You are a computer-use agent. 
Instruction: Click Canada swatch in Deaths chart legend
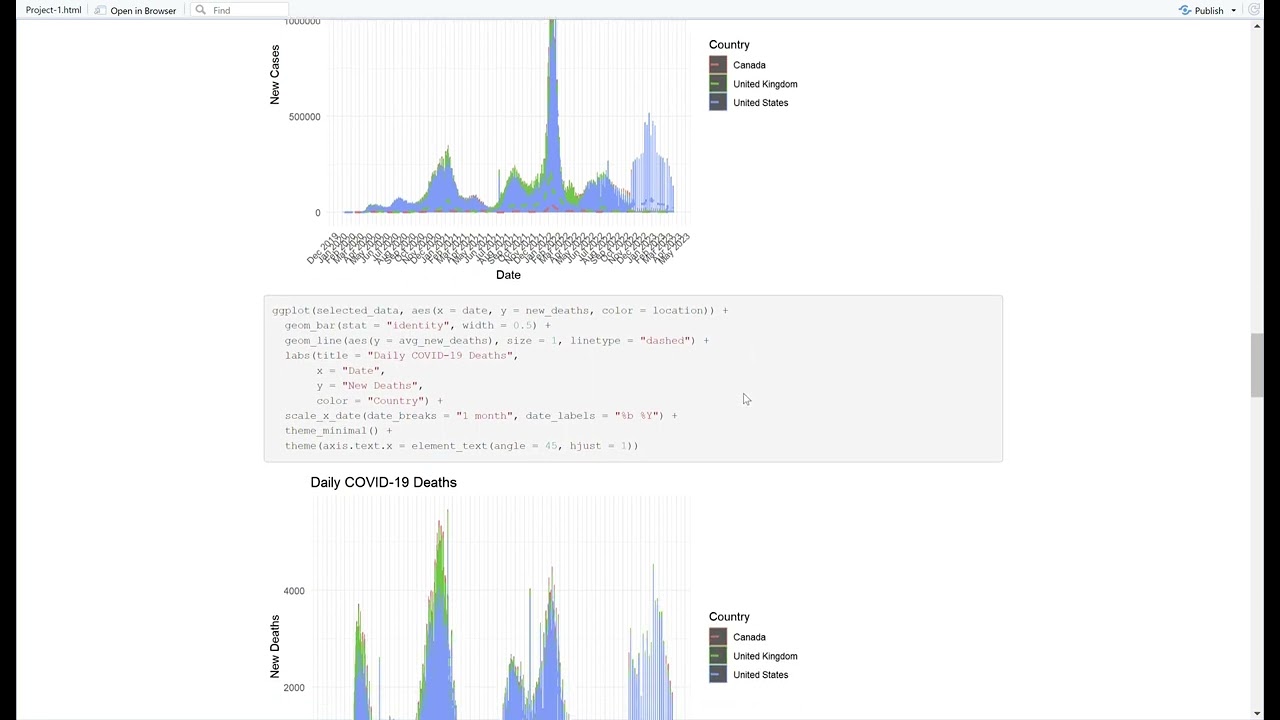(x=717, y=637)
